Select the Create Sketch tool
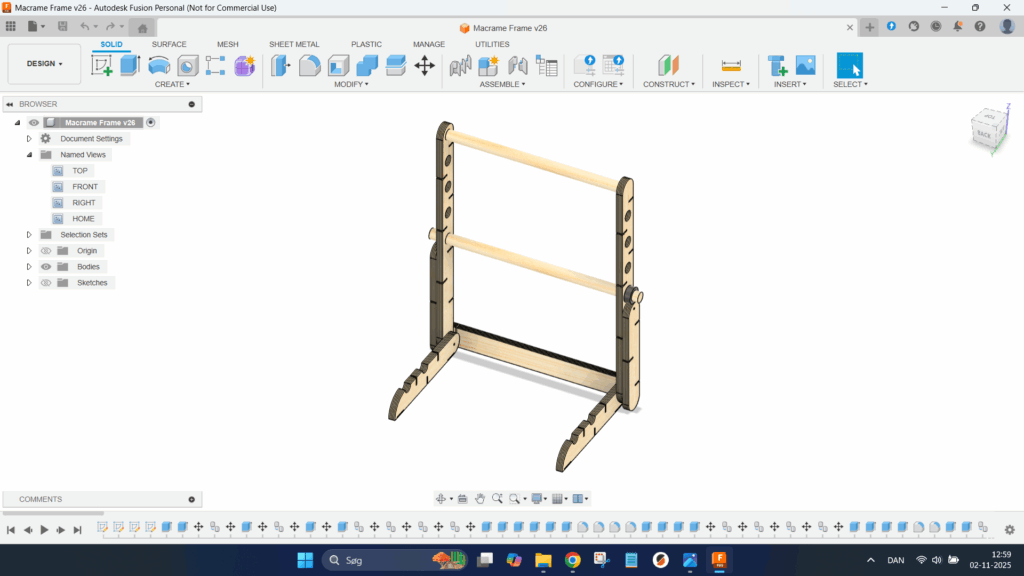Screen dimensions: 1024x576 [102, 66]
